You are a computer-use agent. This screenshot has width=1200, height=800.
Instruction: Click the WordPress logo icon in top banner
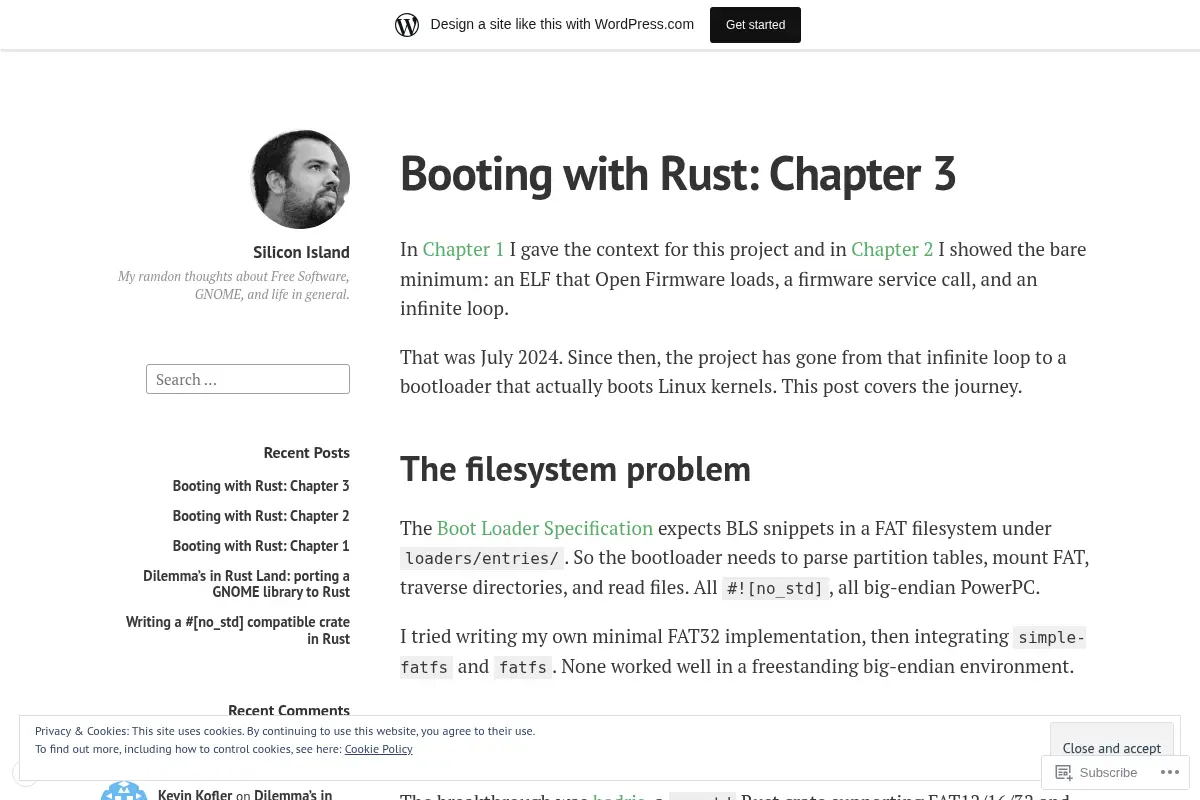click(407, 25)
